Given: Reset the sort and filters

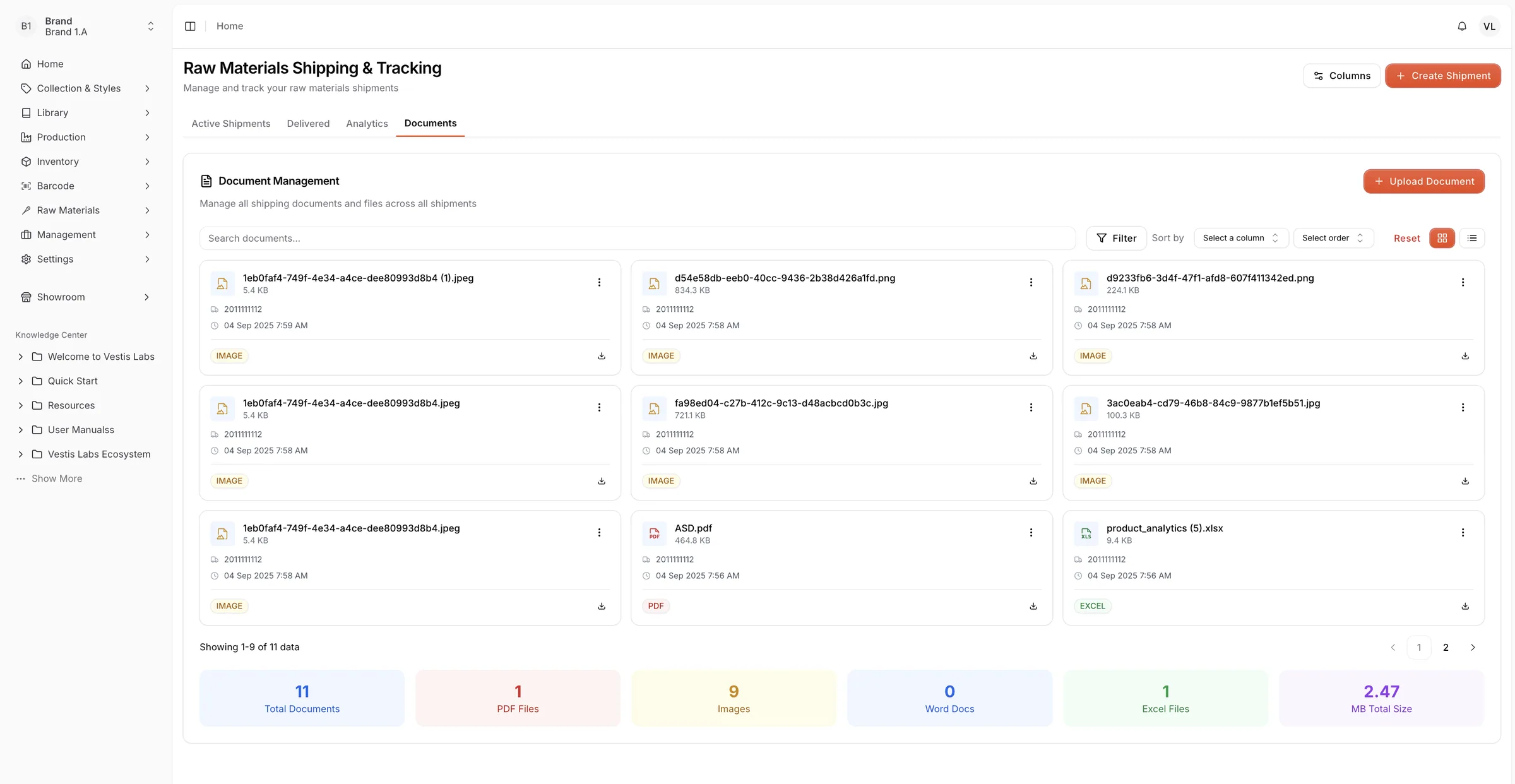Looking at the screenshot, I should (x=1406, y=238).
